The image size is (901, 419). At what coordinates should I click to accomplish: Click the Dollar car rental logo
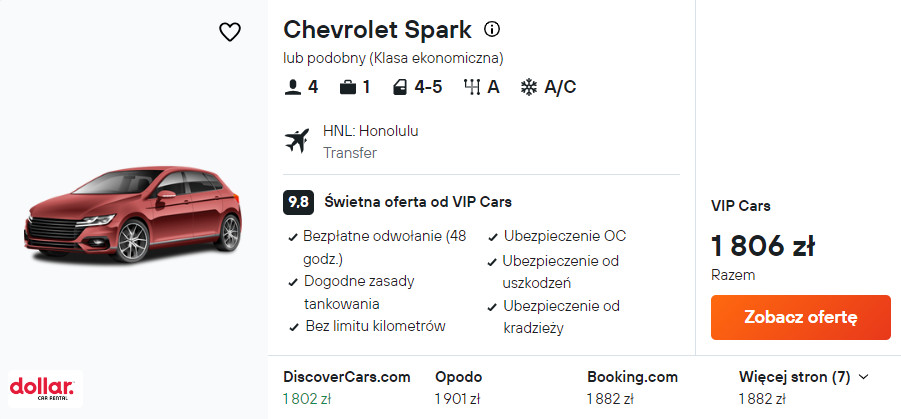pyautogui.click(x=41, y=388)
